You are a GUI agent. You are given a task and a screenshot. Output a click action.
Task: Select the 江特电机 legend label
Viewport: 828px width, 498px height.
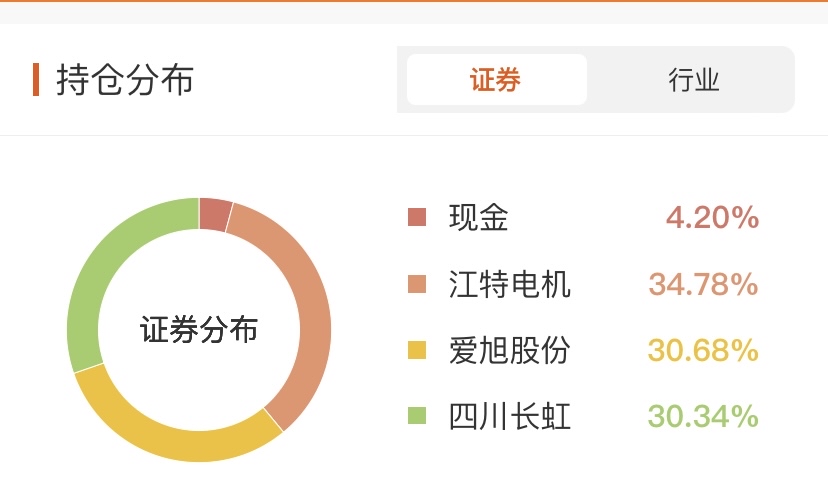coord(510,284)
